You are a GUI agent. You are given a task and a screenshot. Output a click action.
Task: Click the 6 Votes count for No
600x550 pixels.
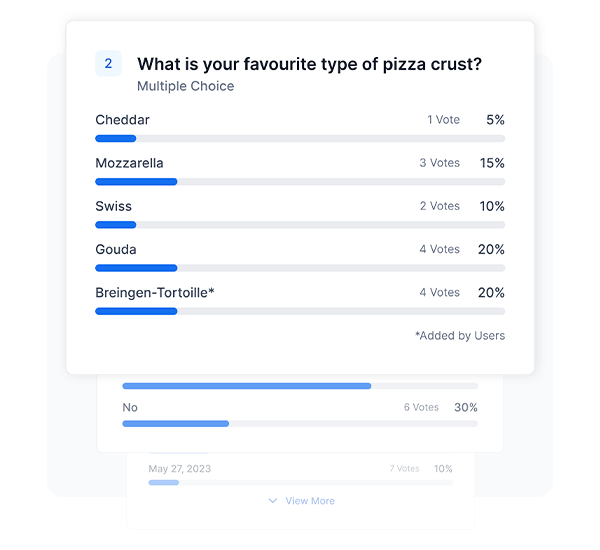coord(421,407)
